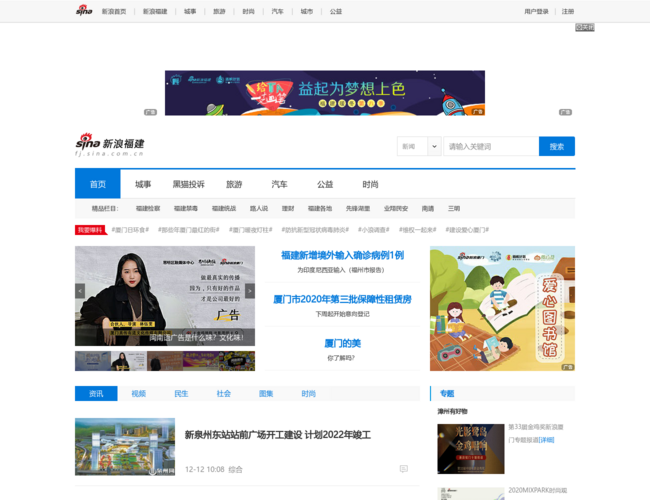Go to previous carousel slide with left arrow
The image size is (650, 500).
[81, 291]
